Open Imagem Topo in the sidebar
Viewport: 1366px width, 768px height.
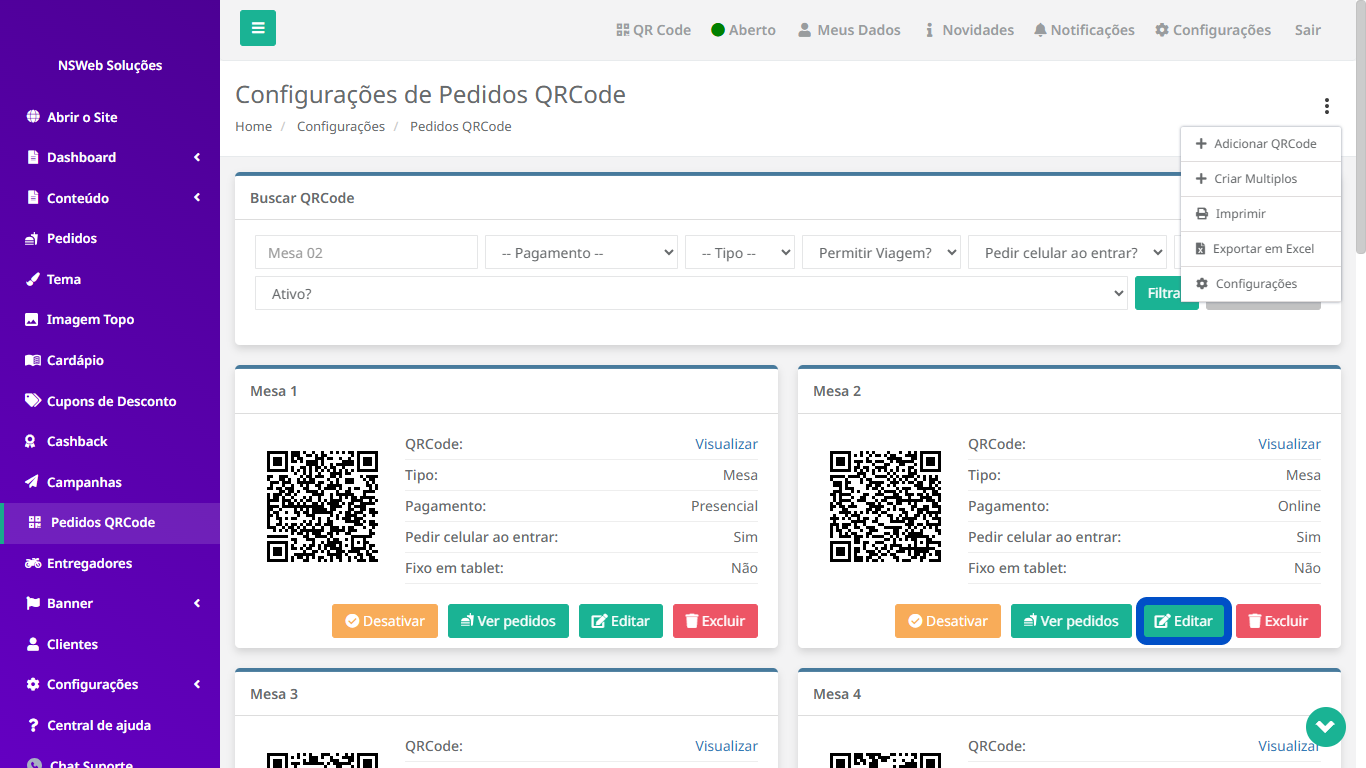click(110, 320)
